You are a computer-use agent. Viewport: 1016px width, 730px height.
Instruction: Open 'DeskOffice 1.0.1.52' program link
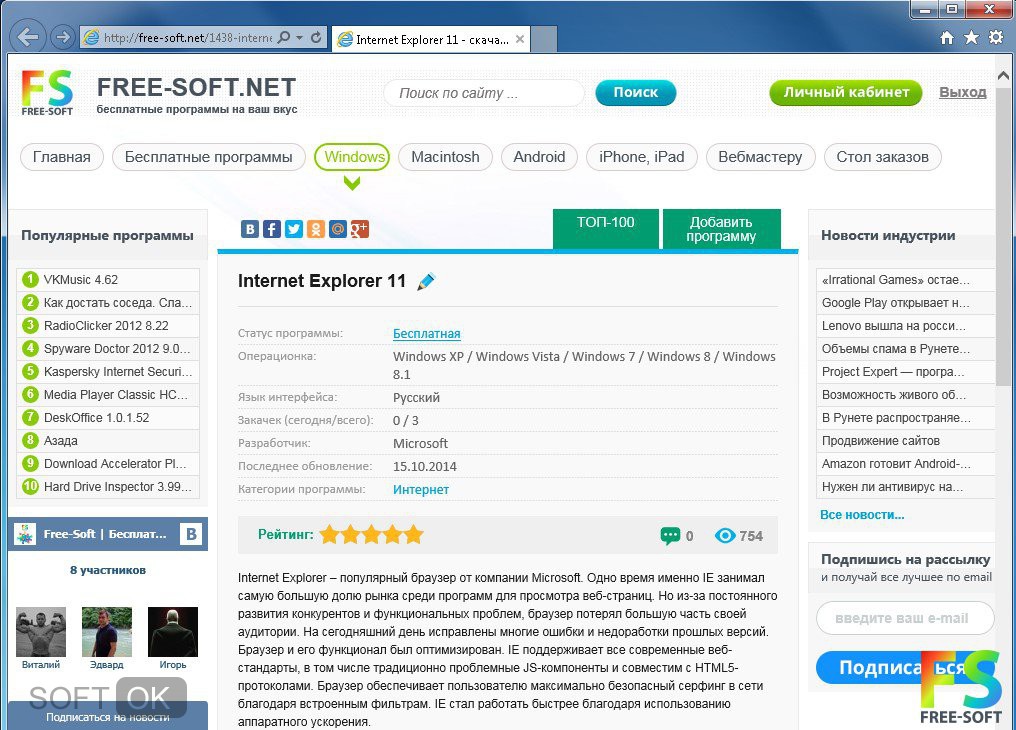pyautogui.click(x=97, y=418)
